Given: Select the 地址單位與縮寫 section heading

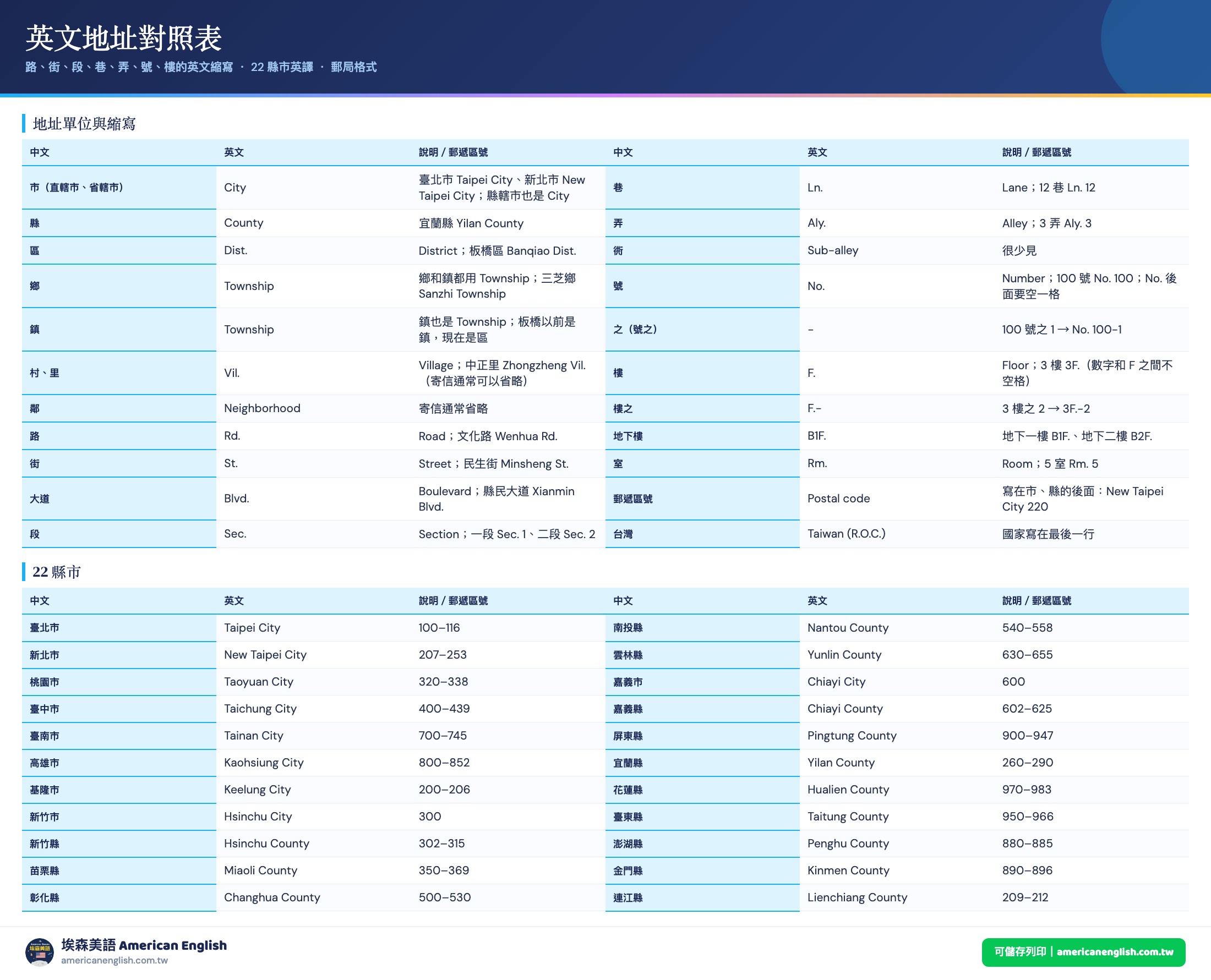Looking at the screenshot, I should point(84,124).
